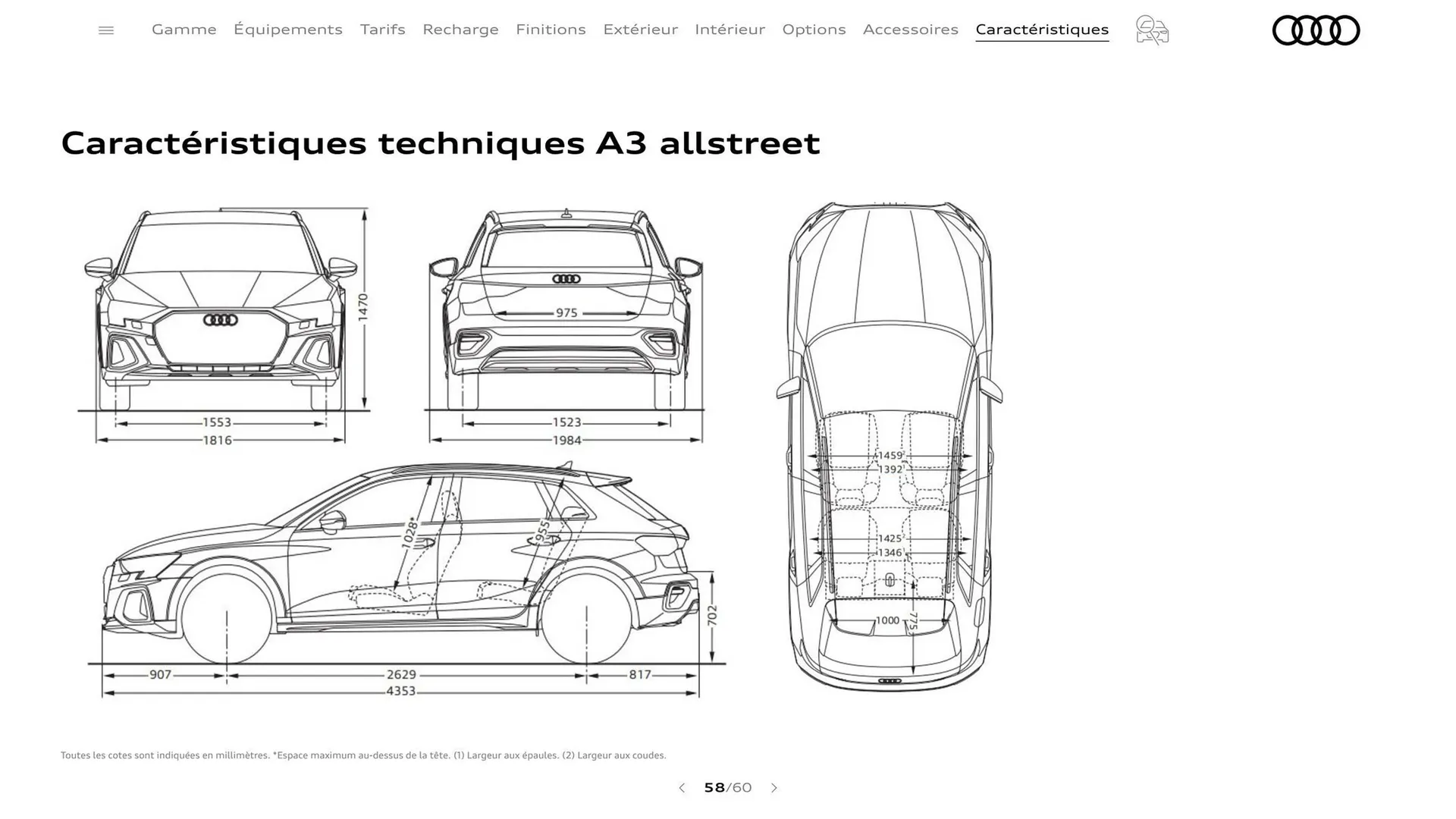Open the hamburger navigation menu
This screenshot has width=1456, height=819.
pyautogui.click(x=106, y=30)
